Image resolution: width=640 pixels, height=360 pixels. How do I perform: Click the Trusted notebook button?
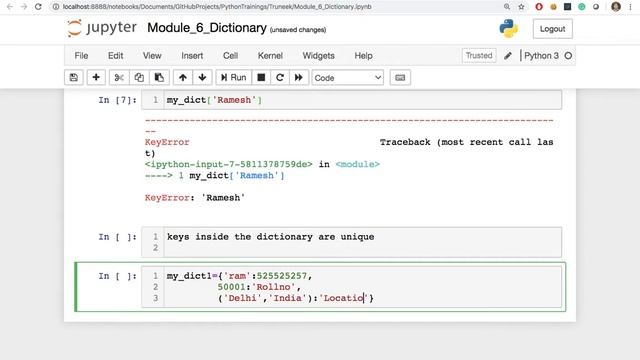[x=479, y=56]
